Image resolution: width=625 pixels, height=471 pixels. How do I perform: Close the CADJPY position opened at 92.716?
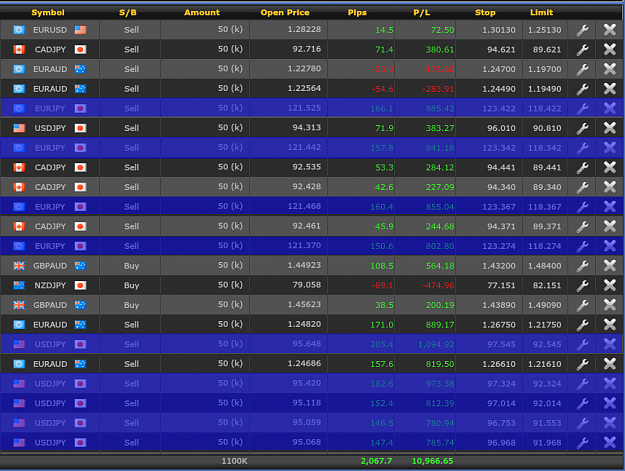(x=609, y=49)
